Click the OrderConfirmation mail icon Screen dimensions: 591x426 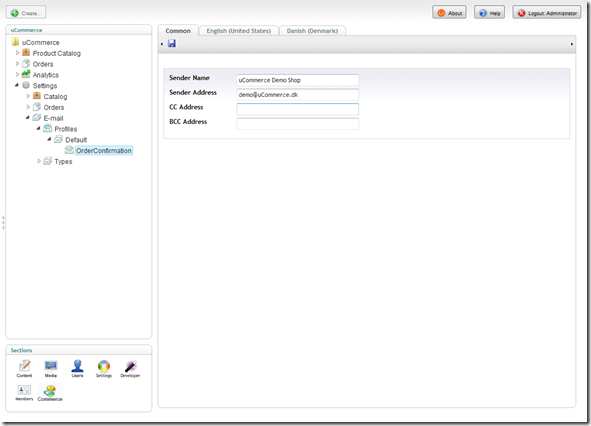(x=69, y=150)
